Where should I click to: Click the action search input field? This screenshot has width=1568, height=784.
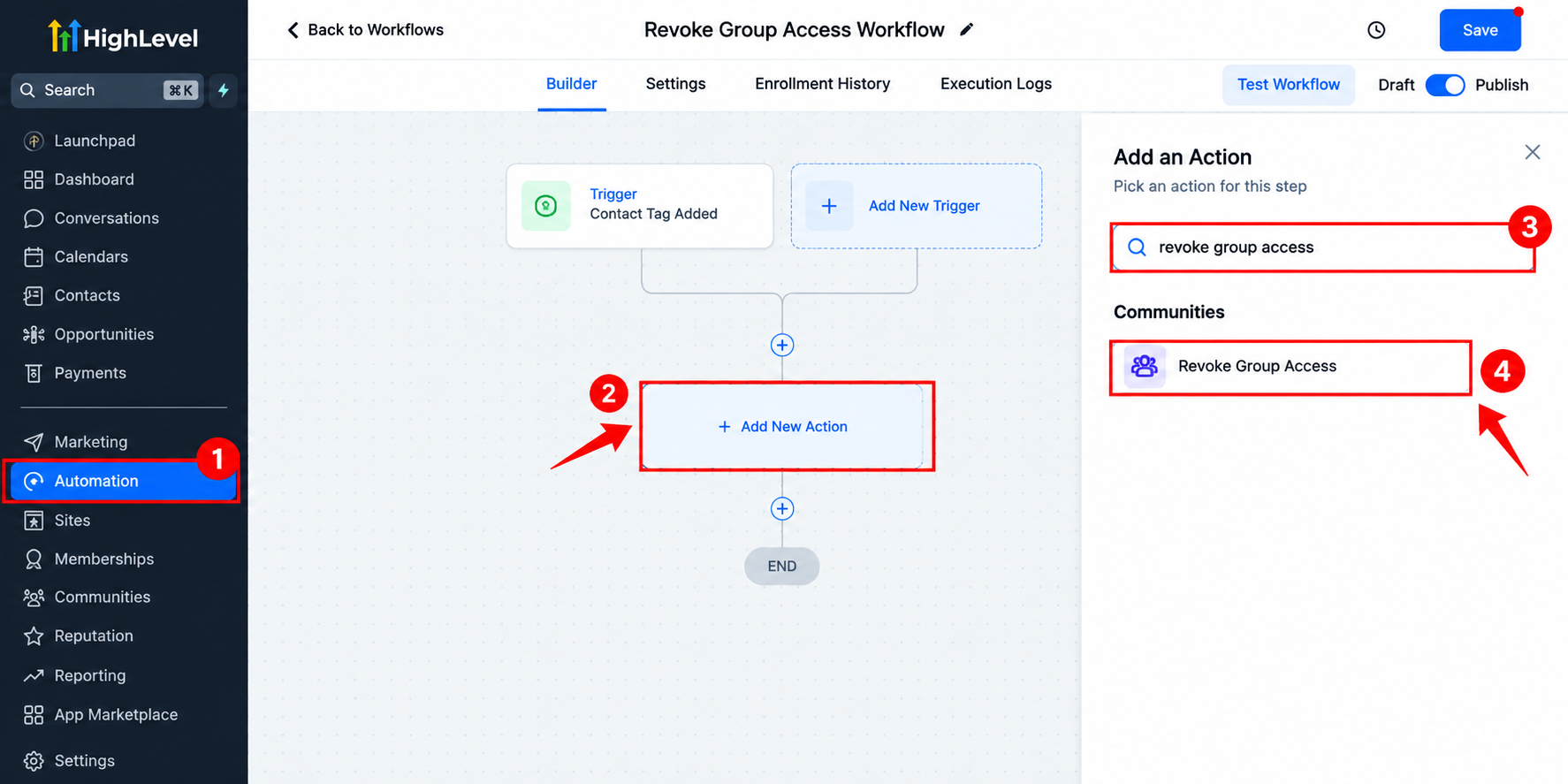point(1322,247)
